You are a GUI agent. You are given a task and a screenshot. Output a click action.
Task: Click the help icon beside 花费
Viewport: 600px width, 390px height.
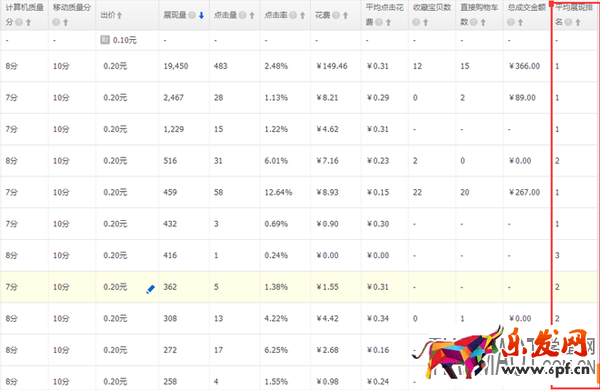(x=336, y=15)
